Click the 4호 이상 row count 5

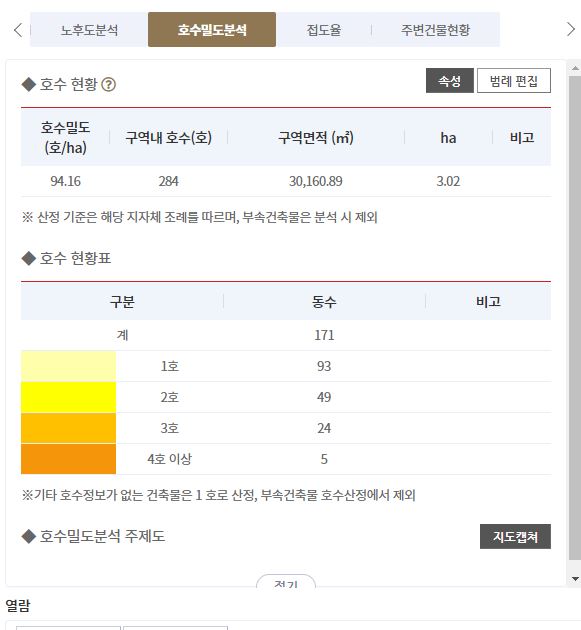(324, 459)
